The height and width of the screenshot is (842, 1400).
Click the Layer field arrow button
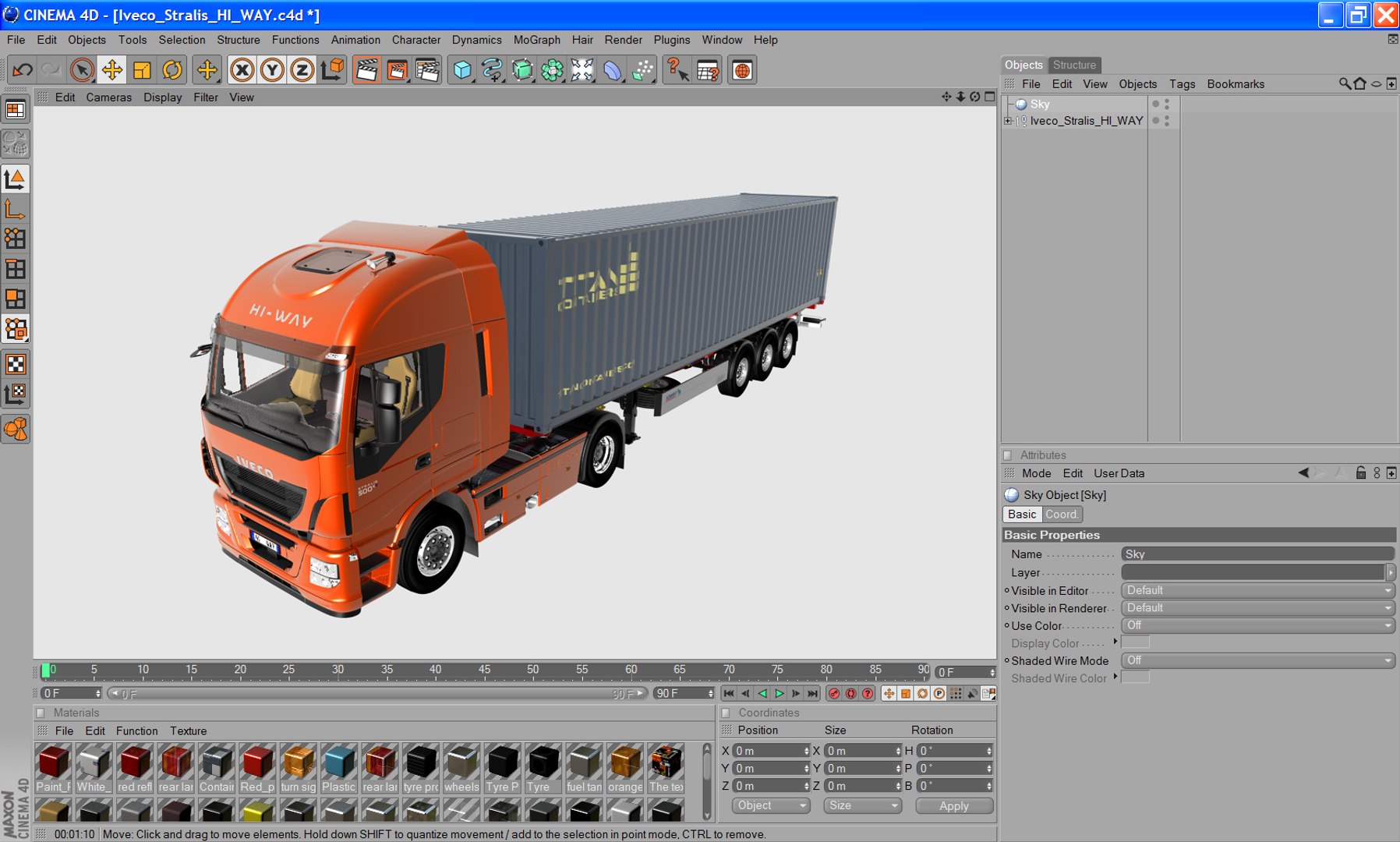tap(1391, 572)
